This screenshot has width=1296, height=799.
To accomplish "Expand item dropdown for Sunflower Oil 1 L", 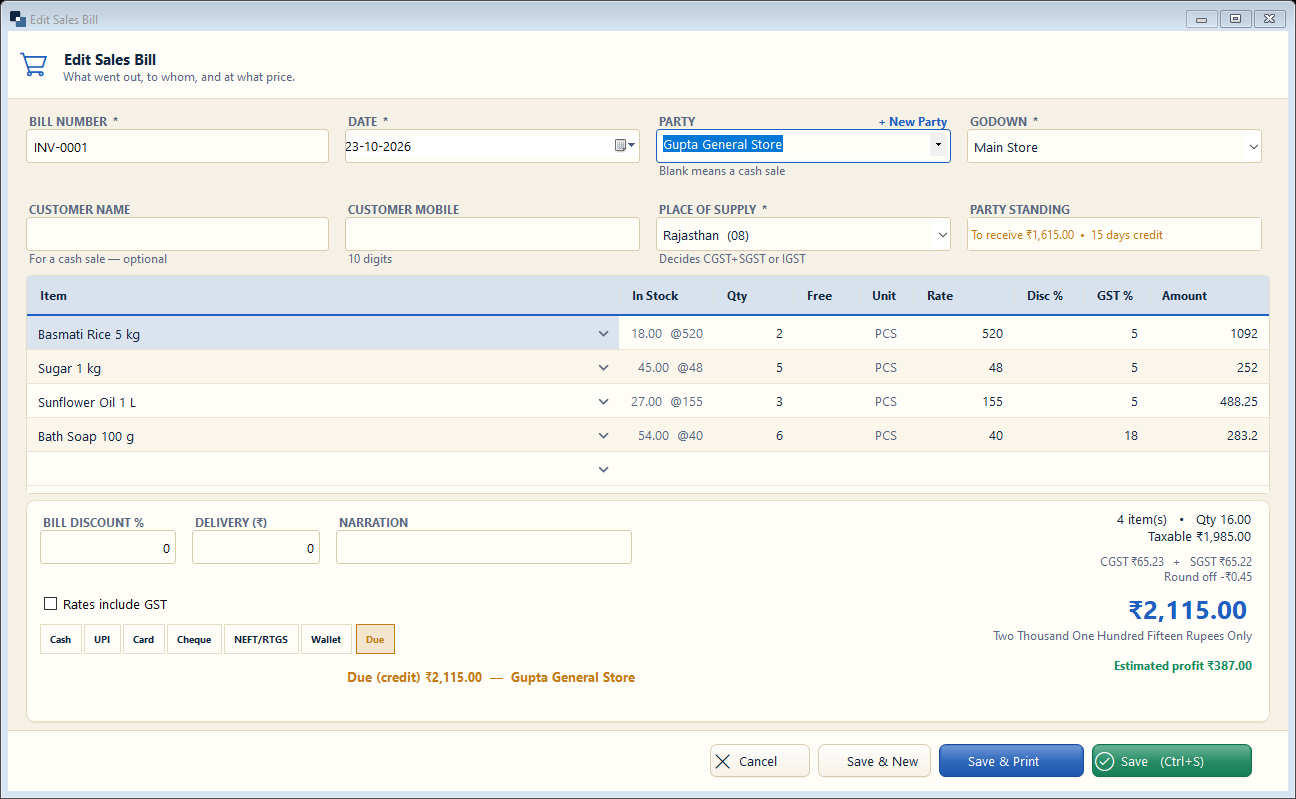I will point(603,402).
